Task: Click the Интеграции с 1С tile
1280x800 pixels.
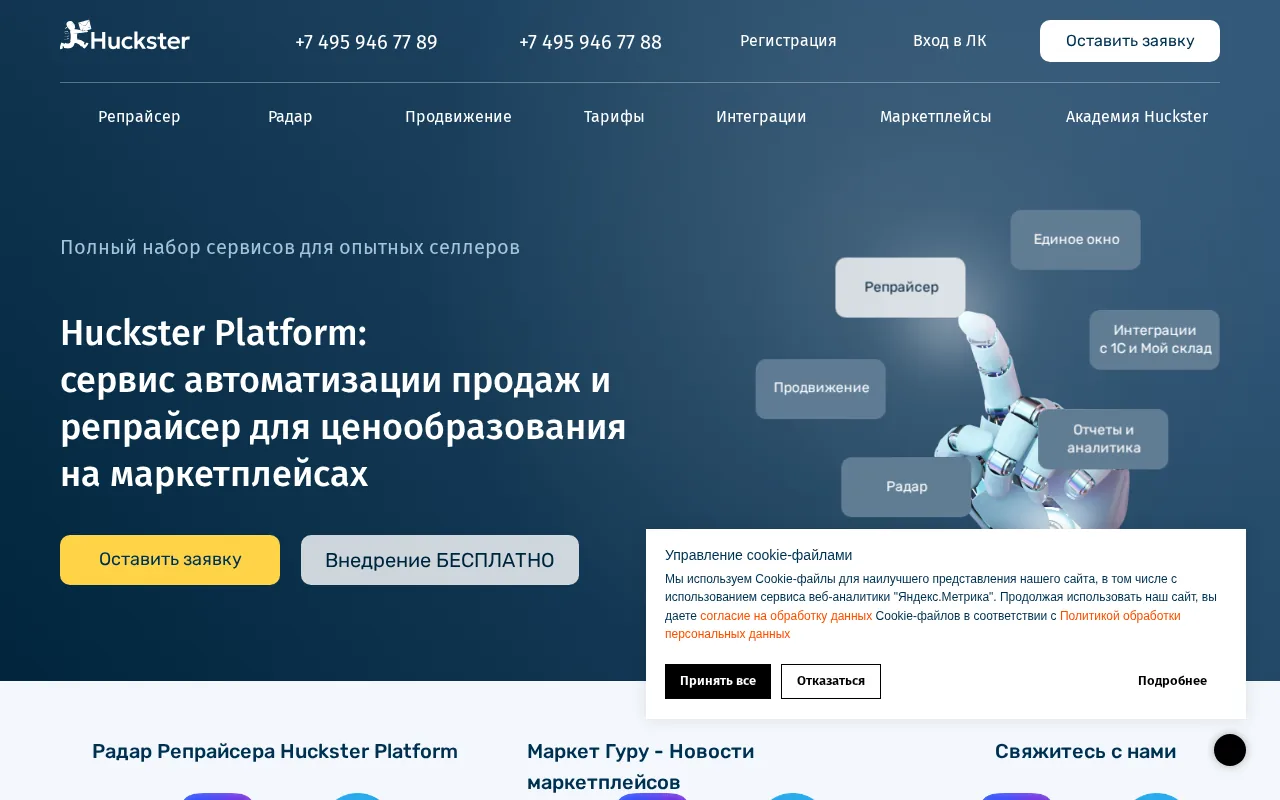Action: click(1155, 340)
